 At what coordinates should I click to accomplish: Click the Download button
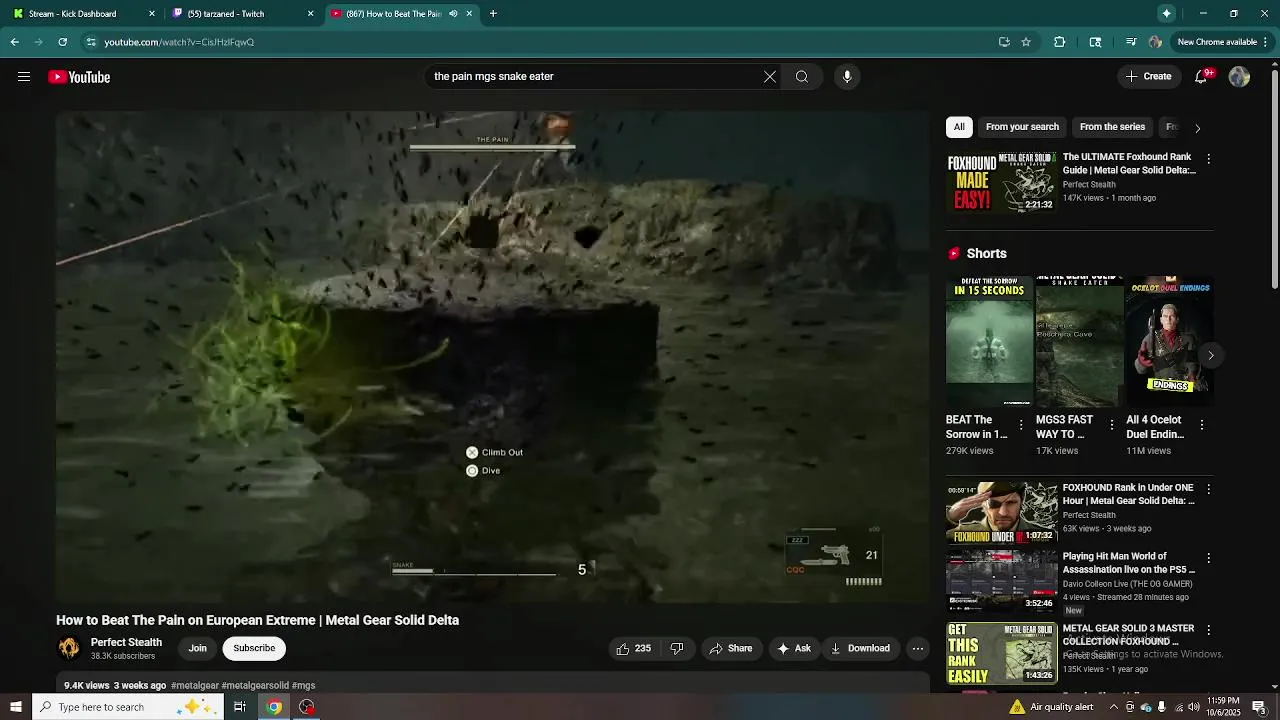click(860, 649)
